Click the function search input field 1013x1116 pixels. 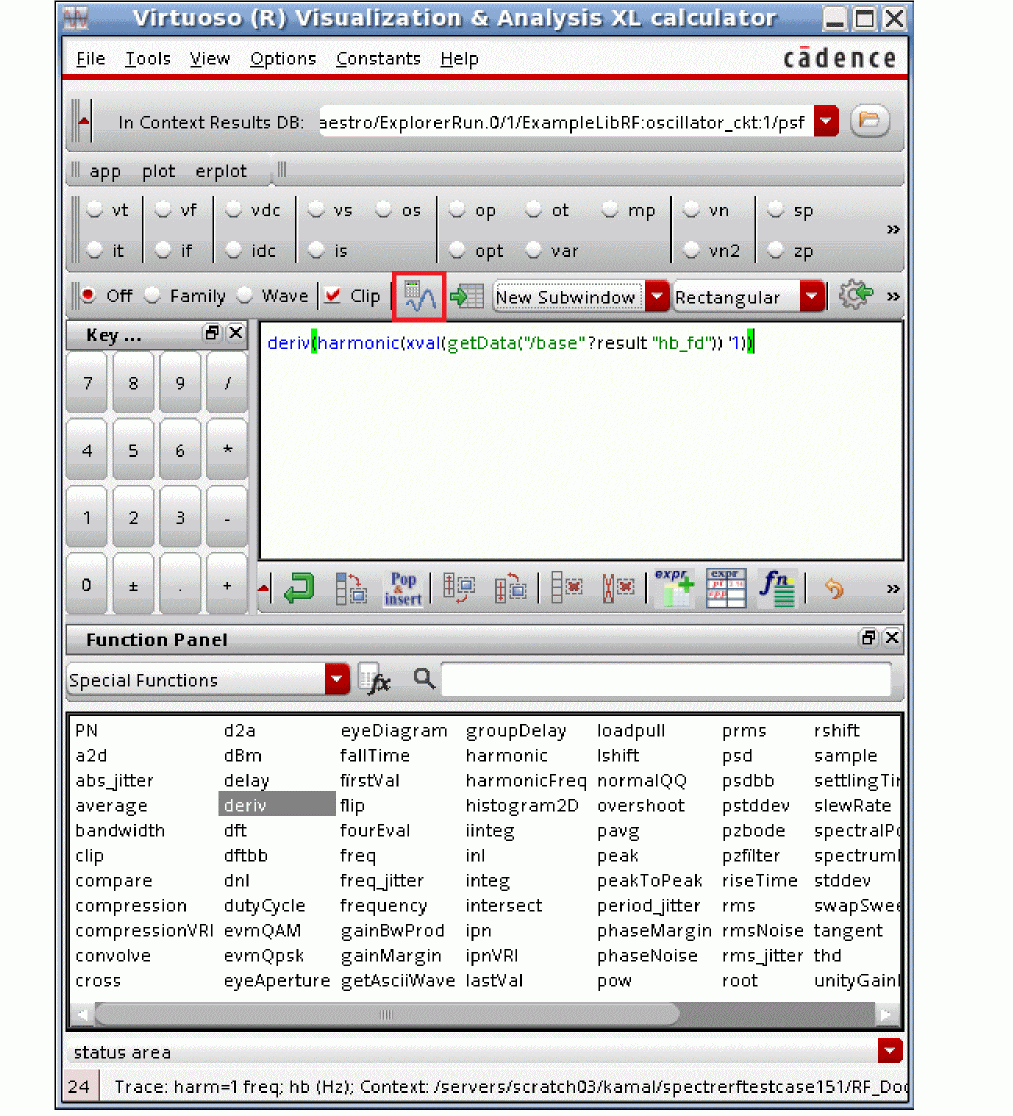click(x=665, y=680)
